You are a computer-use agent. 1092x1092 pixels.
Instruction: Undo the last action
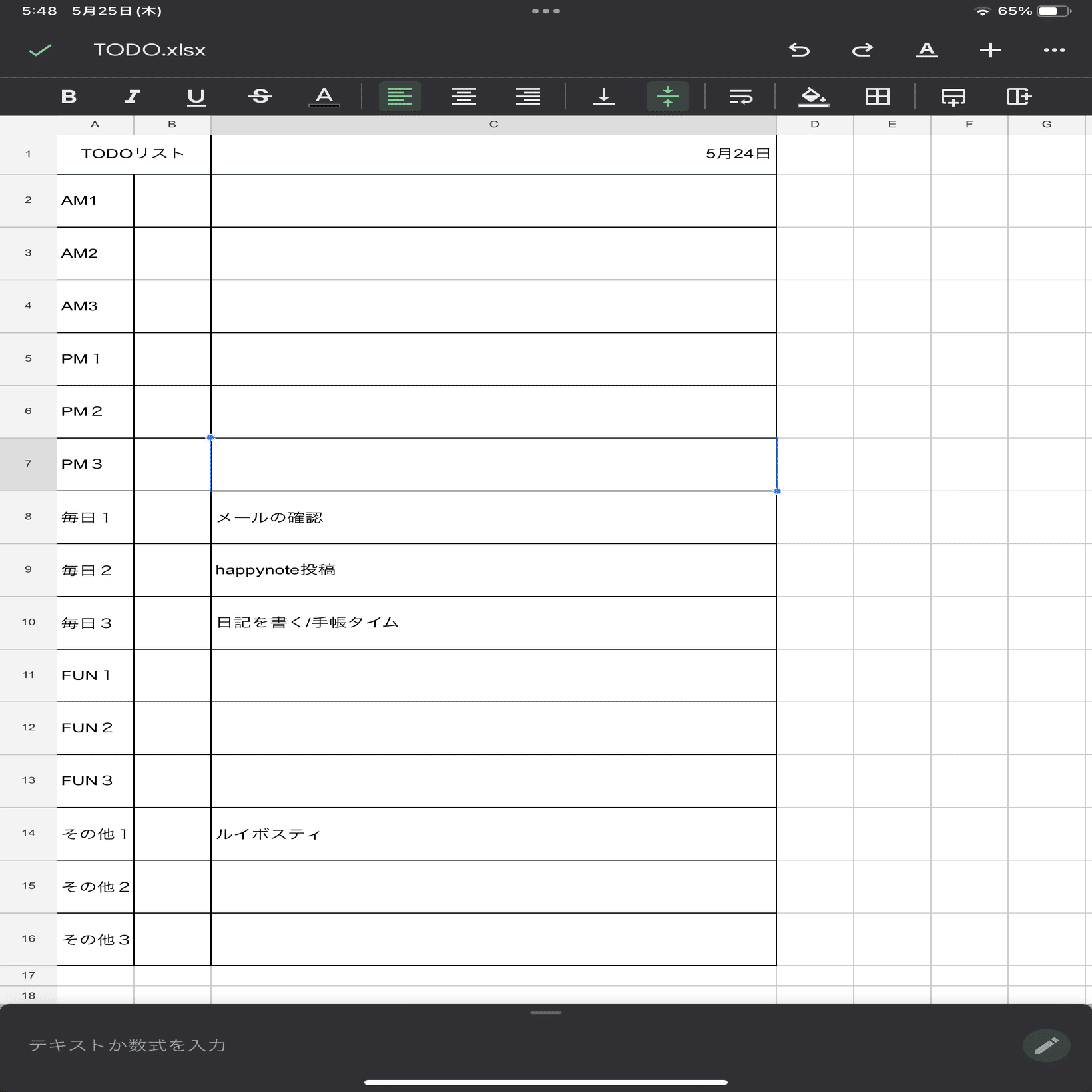point(799,50)
